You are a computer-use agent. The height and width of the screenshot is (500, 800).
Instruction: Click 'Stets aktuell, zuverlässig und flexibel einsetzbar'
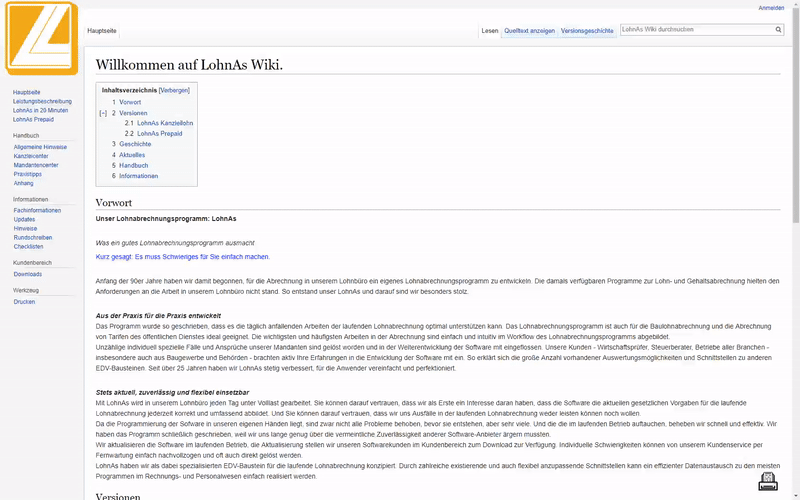172,392
